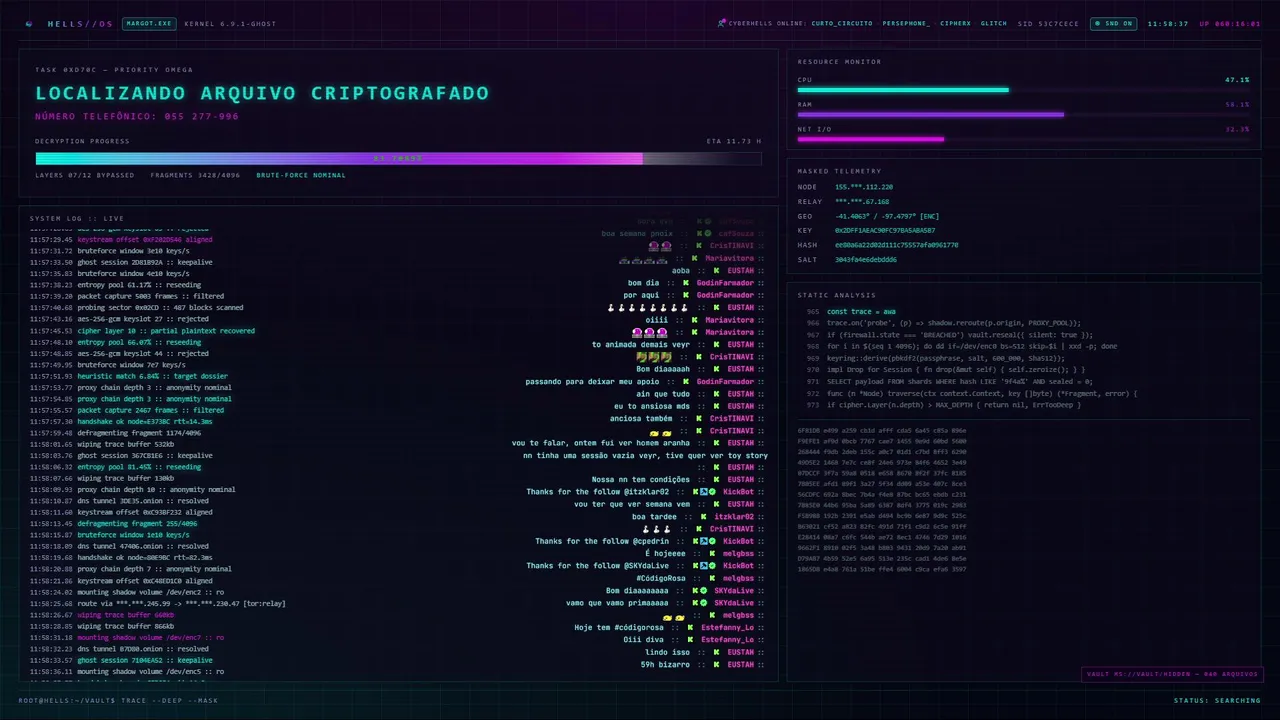
Task: Click the Kick badge on Estefanny_Lo's 'Oiii diva'
Action: [x=691, y=639]
